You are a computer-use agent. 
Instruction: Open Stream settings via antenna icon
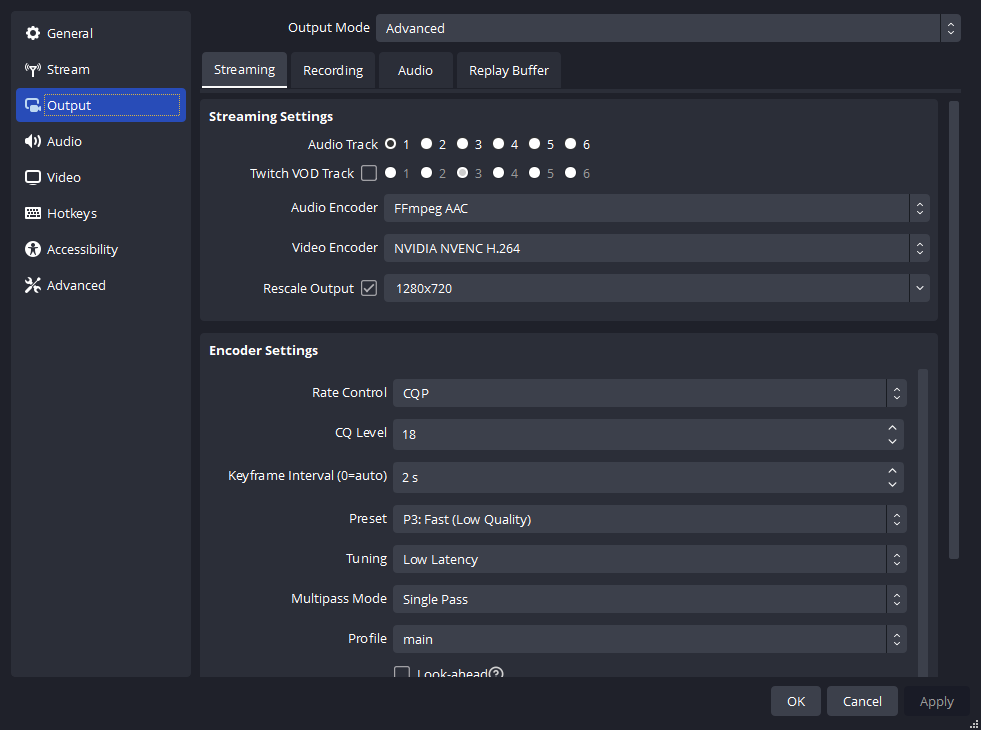click(x=33, y=70)
